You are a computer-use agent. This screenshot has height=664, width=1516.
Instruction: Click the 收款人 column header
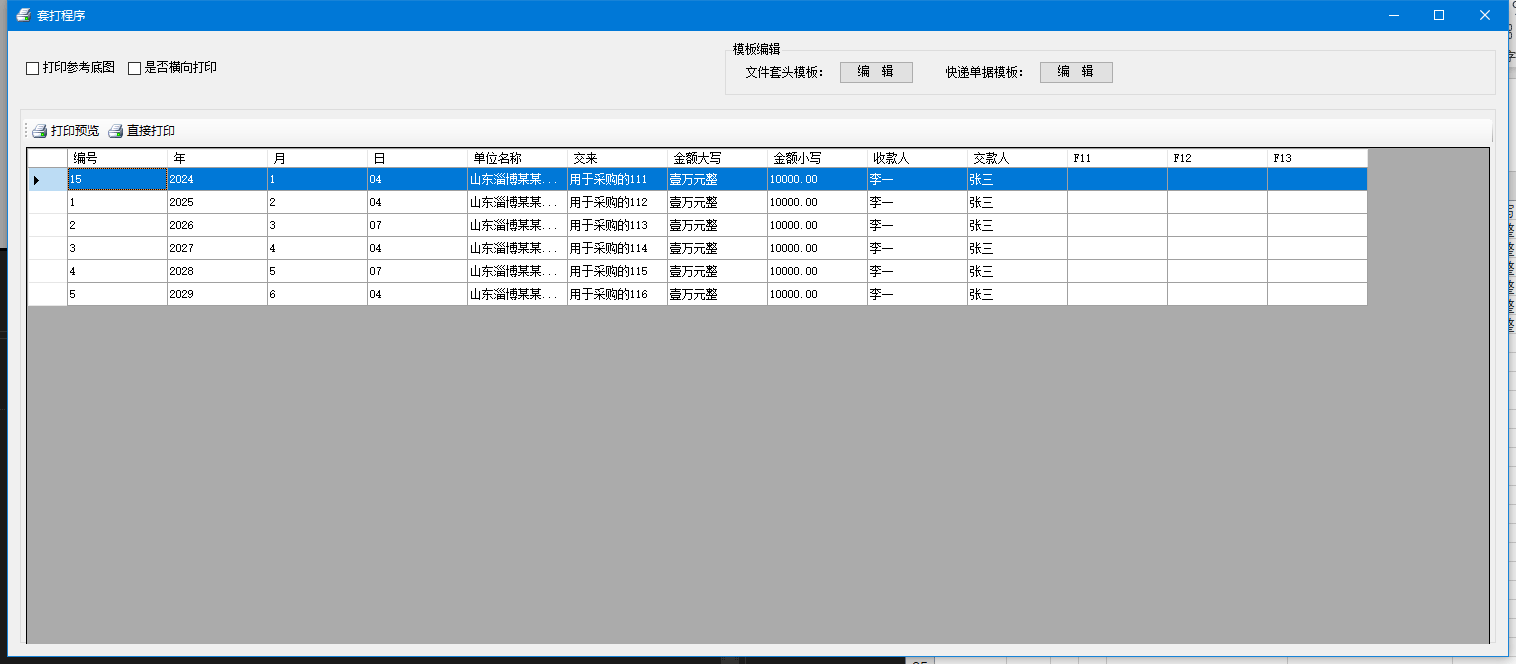(917, 158)
